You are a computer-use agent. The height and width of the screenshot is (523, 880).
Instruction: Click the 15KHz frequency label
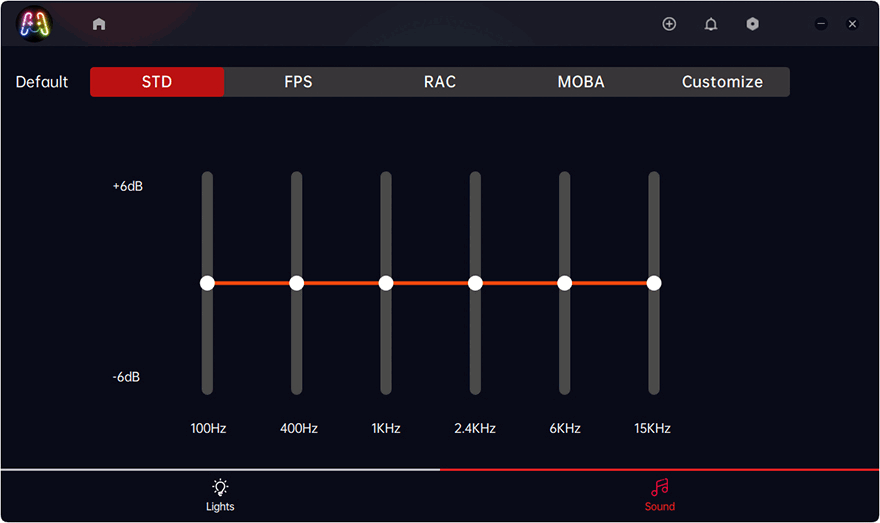[x=652, y=428]
